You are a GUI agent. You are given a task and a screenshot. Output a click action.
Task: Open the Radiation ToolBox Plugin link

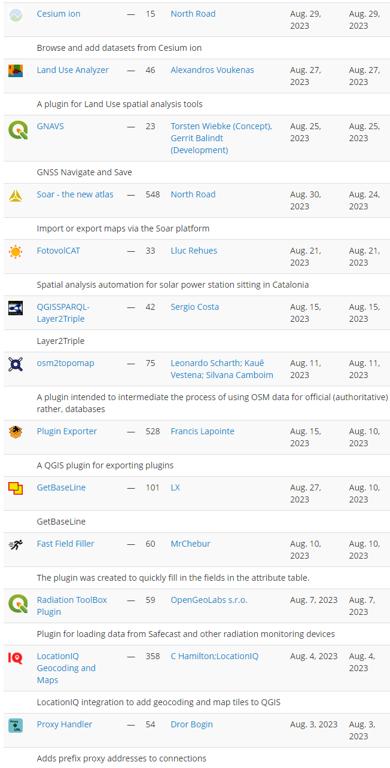click(72, 606)
